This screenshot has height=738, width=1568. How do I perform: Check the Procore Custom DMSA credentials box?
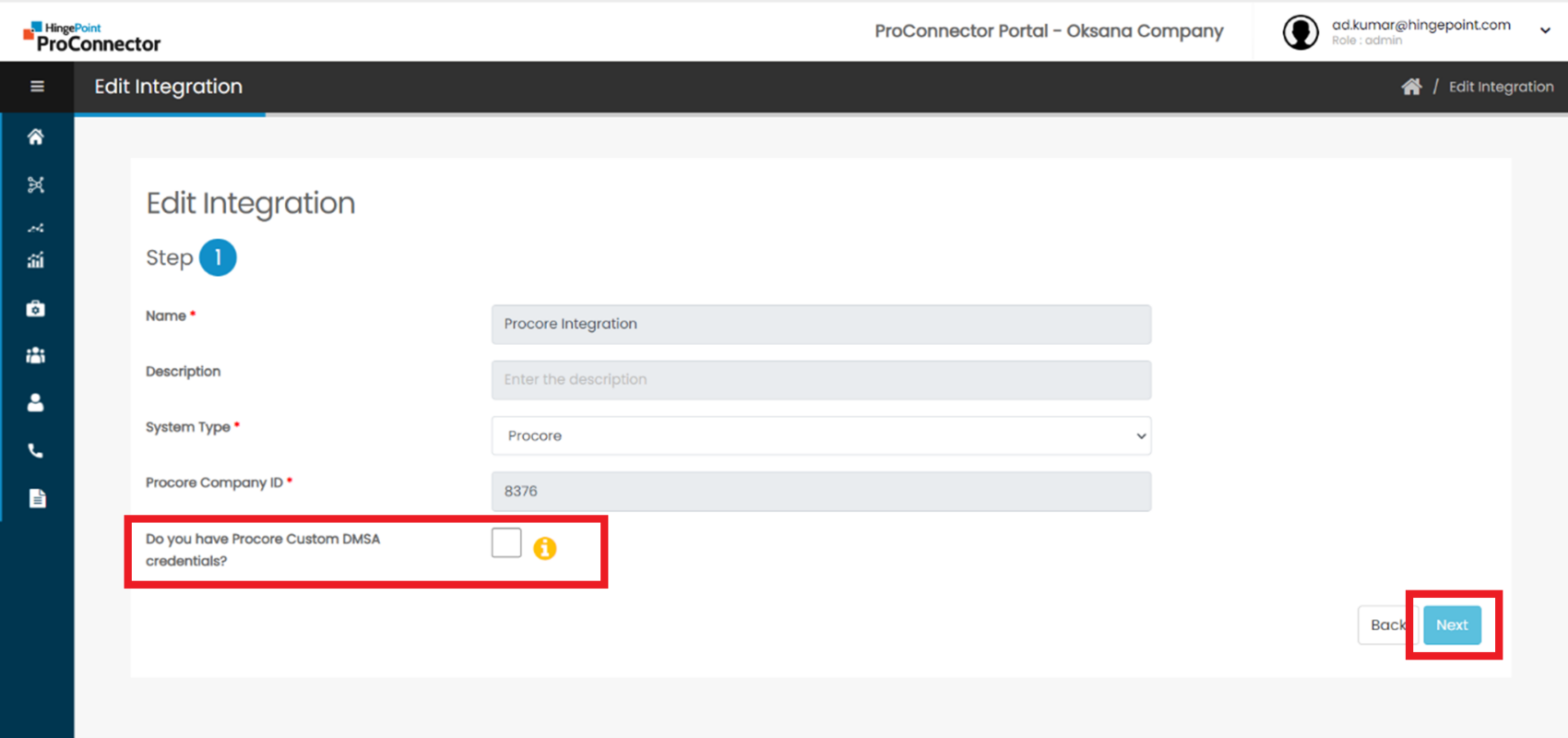coord(506,543)
